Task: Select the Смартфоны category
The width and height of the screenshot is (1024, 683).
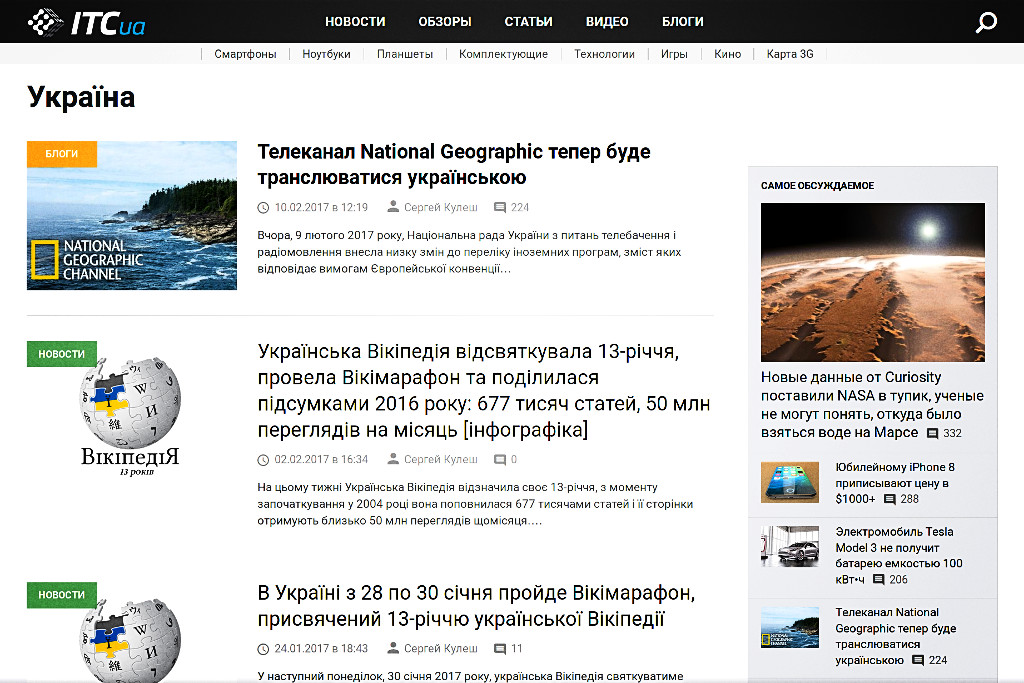Action: (x=245, y=54)
